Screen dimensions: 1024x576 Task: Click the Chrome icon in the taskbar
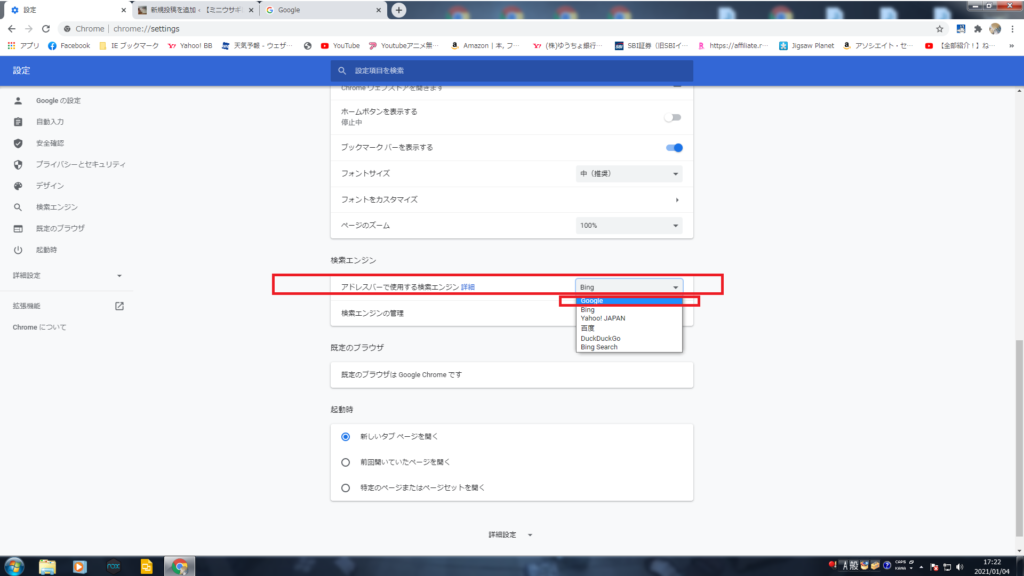click(179, 566)
